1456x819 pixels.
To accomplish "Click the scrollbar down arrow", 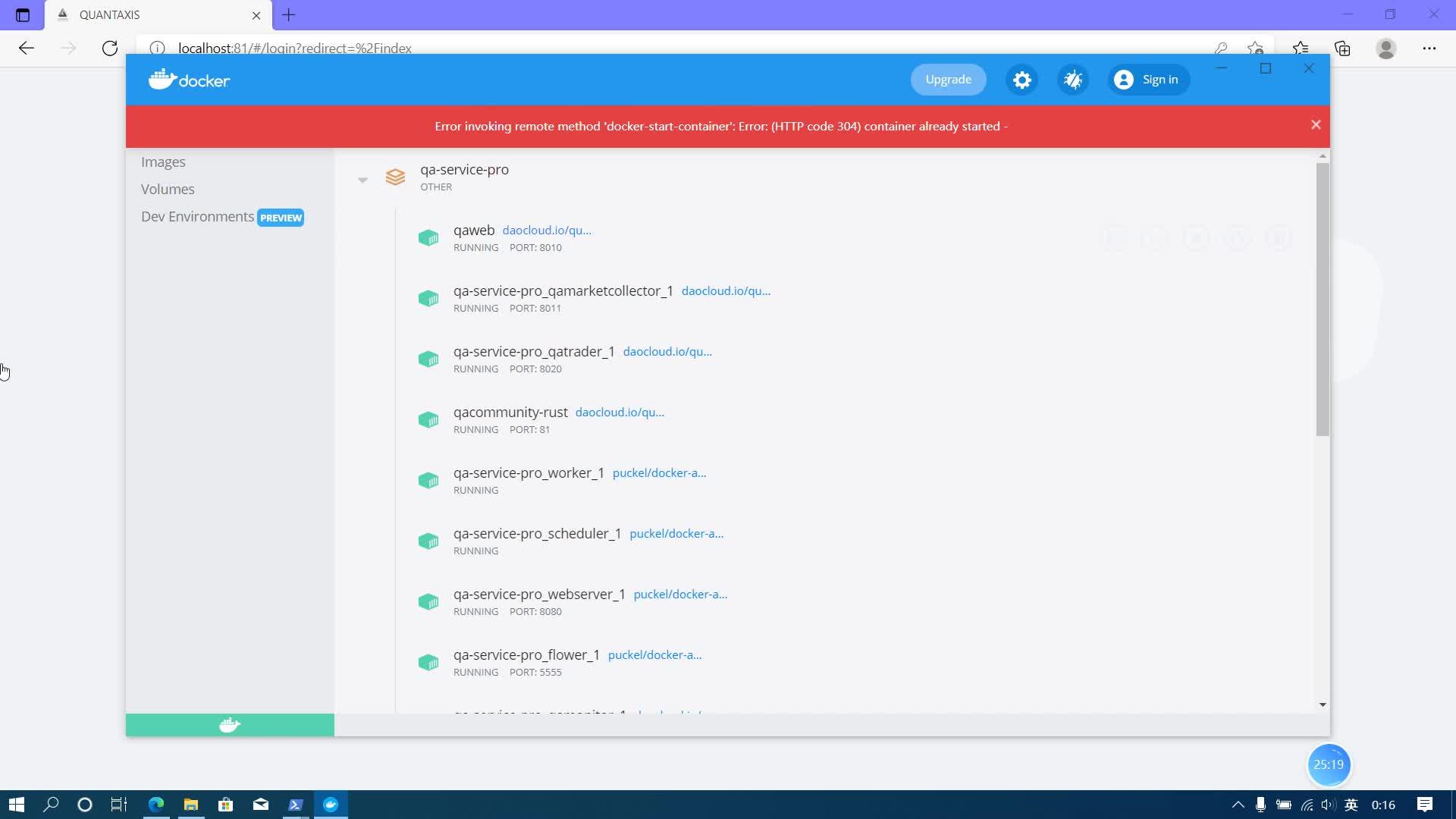I will 1323,704.
